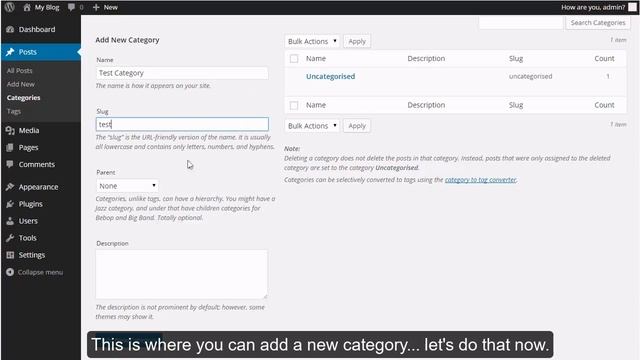Open Add New post submenu
Screen dimensions: 640x360
pos(21,84)
